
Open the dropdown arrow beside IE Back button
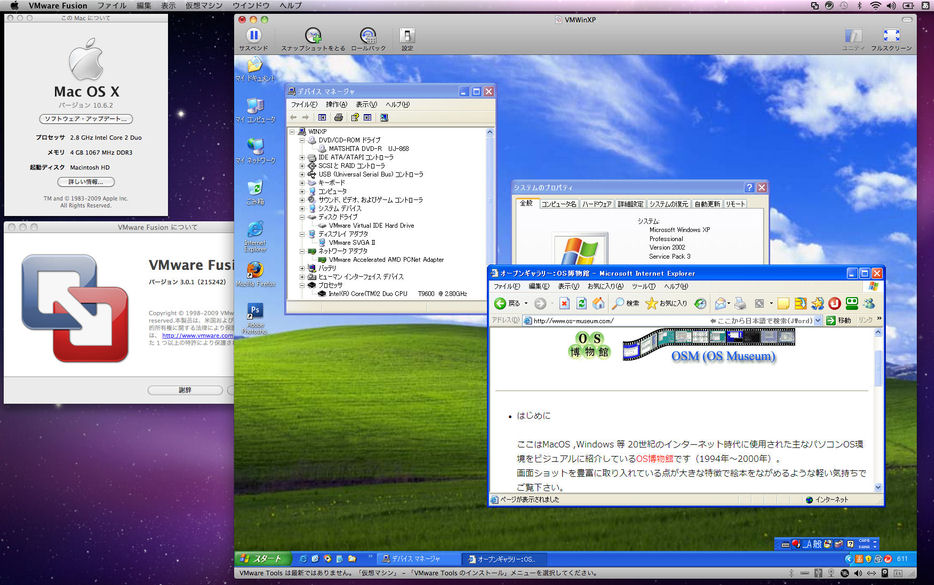[525, 304]
